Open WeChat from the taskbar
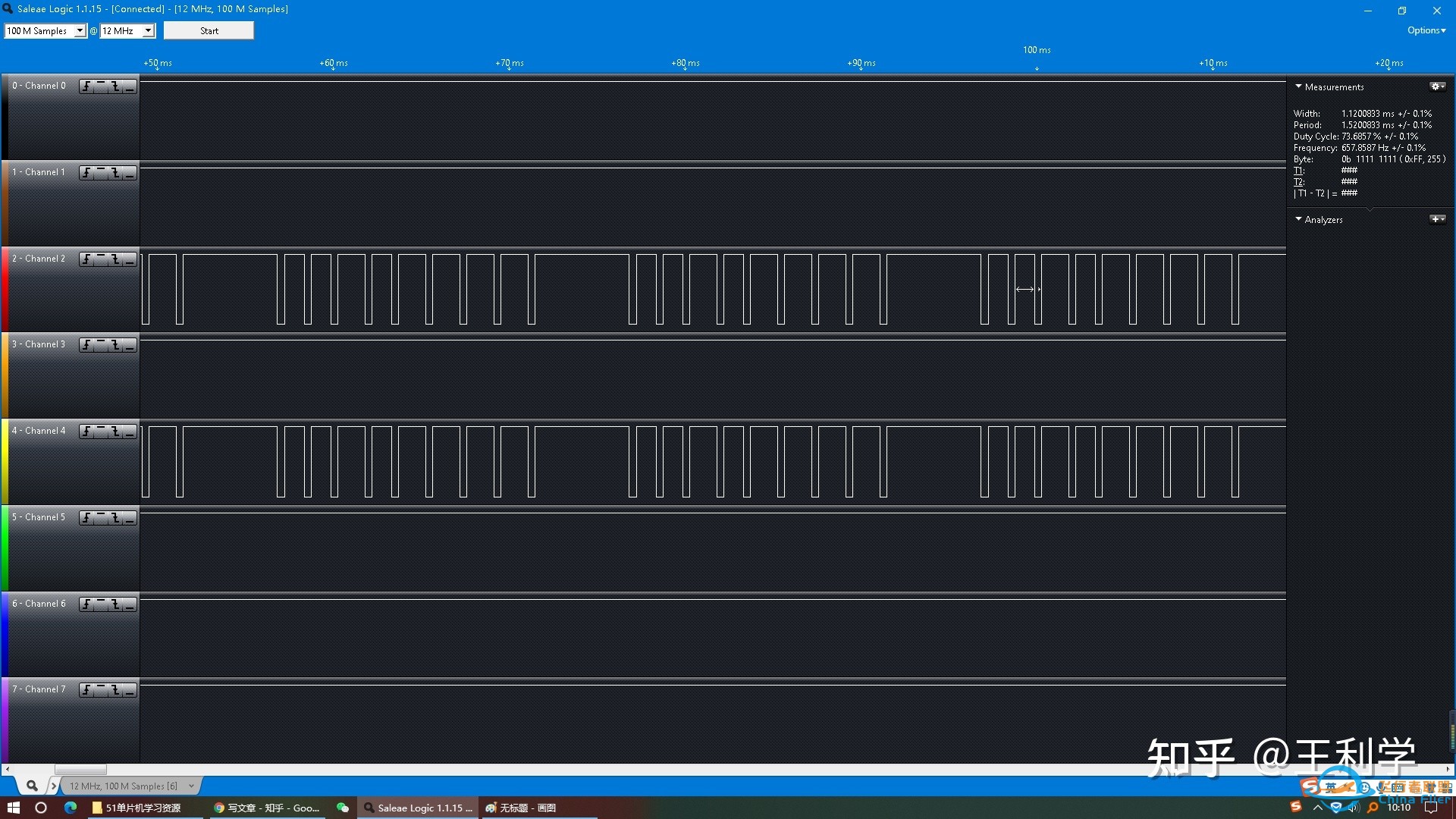The image size is (1456, 819). click(x=343, y=808)
